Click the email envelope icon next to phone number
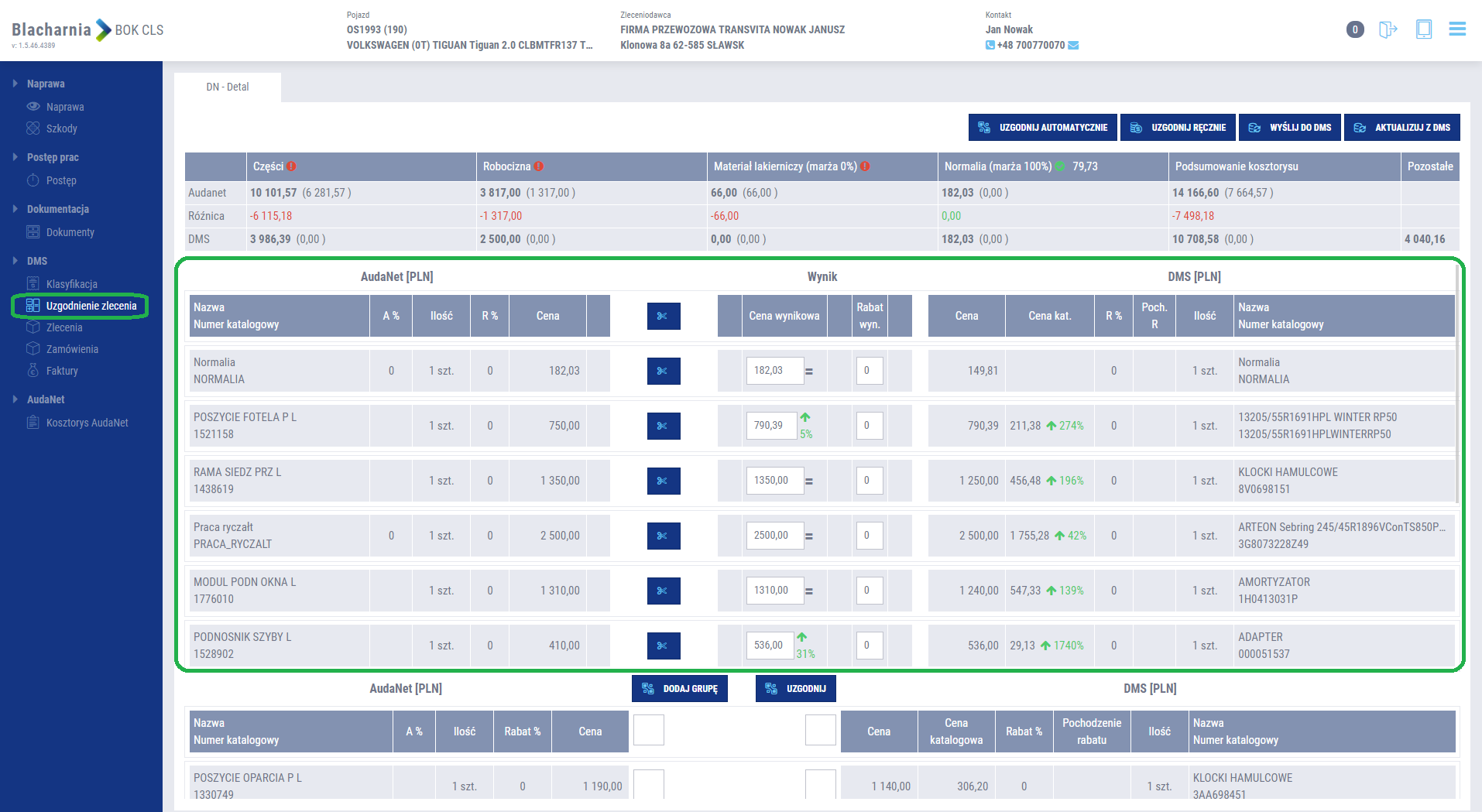 point(1073,46)
